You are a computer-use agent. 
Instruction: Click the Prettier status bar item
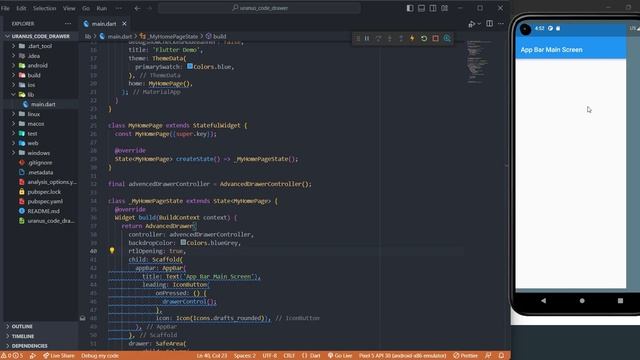pyautogui.click(x=465, y=356)
